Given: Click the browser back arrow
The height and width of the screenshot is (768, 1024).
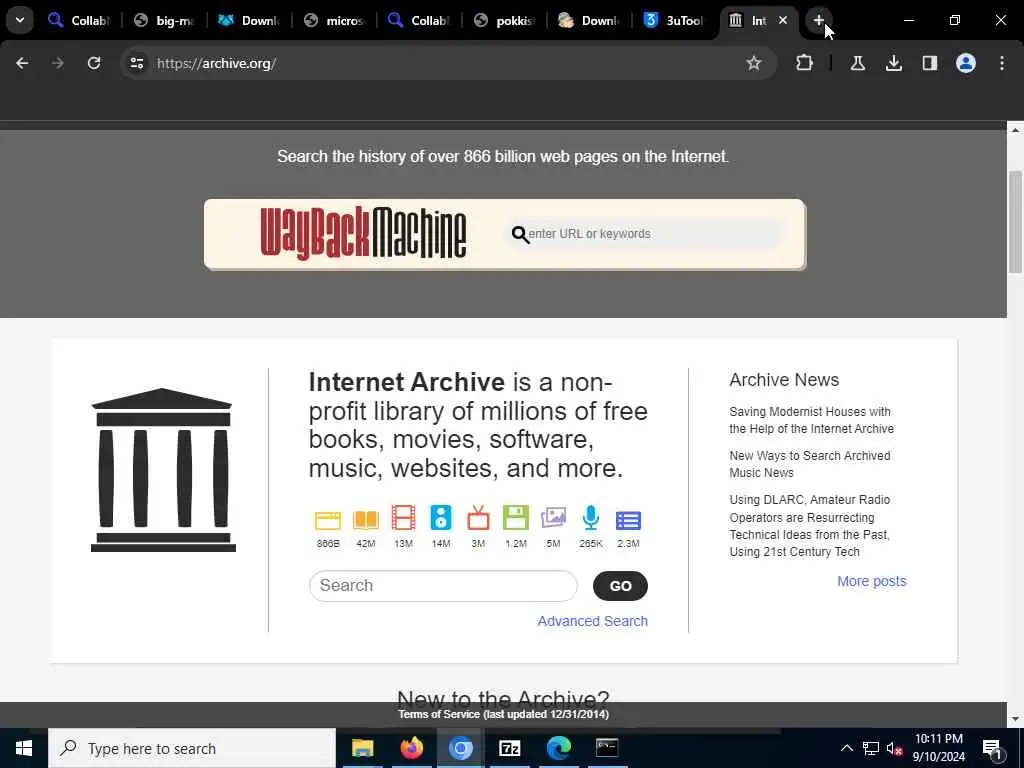Looking at the screenshot, I should point(22,63).
